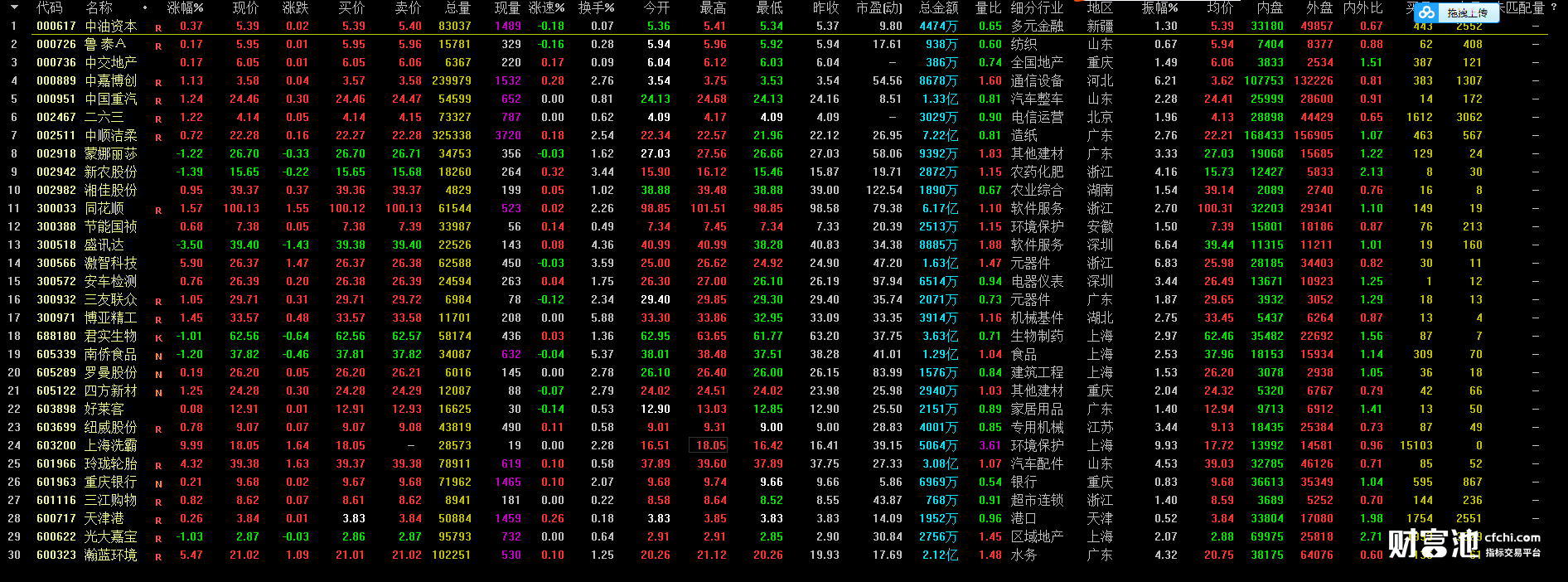The height and width of the screenshot is (582, 1568).
Task: Click the 细分行业 column header
Action: [1037, 7]
